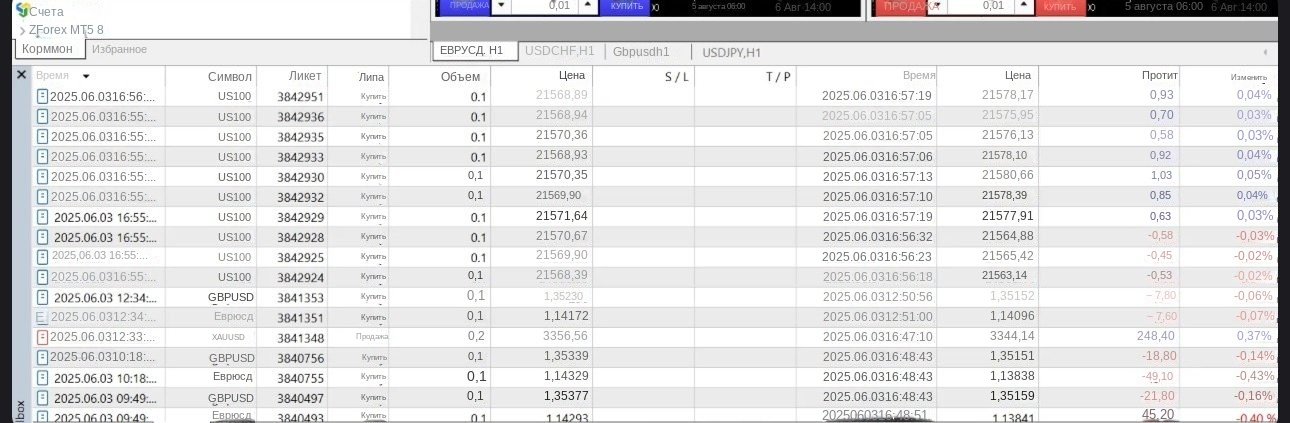Click close price 21564,88
This screenshot has width=1290, height=423.
point(1008,236)
